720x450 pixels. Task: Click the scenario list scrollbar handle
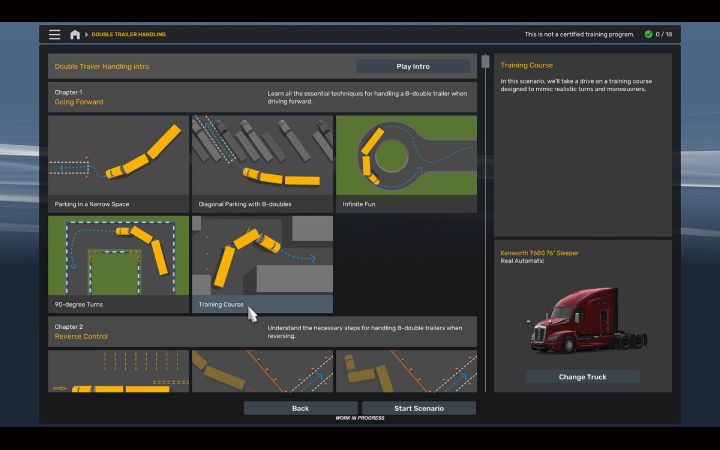pos(486,62)
